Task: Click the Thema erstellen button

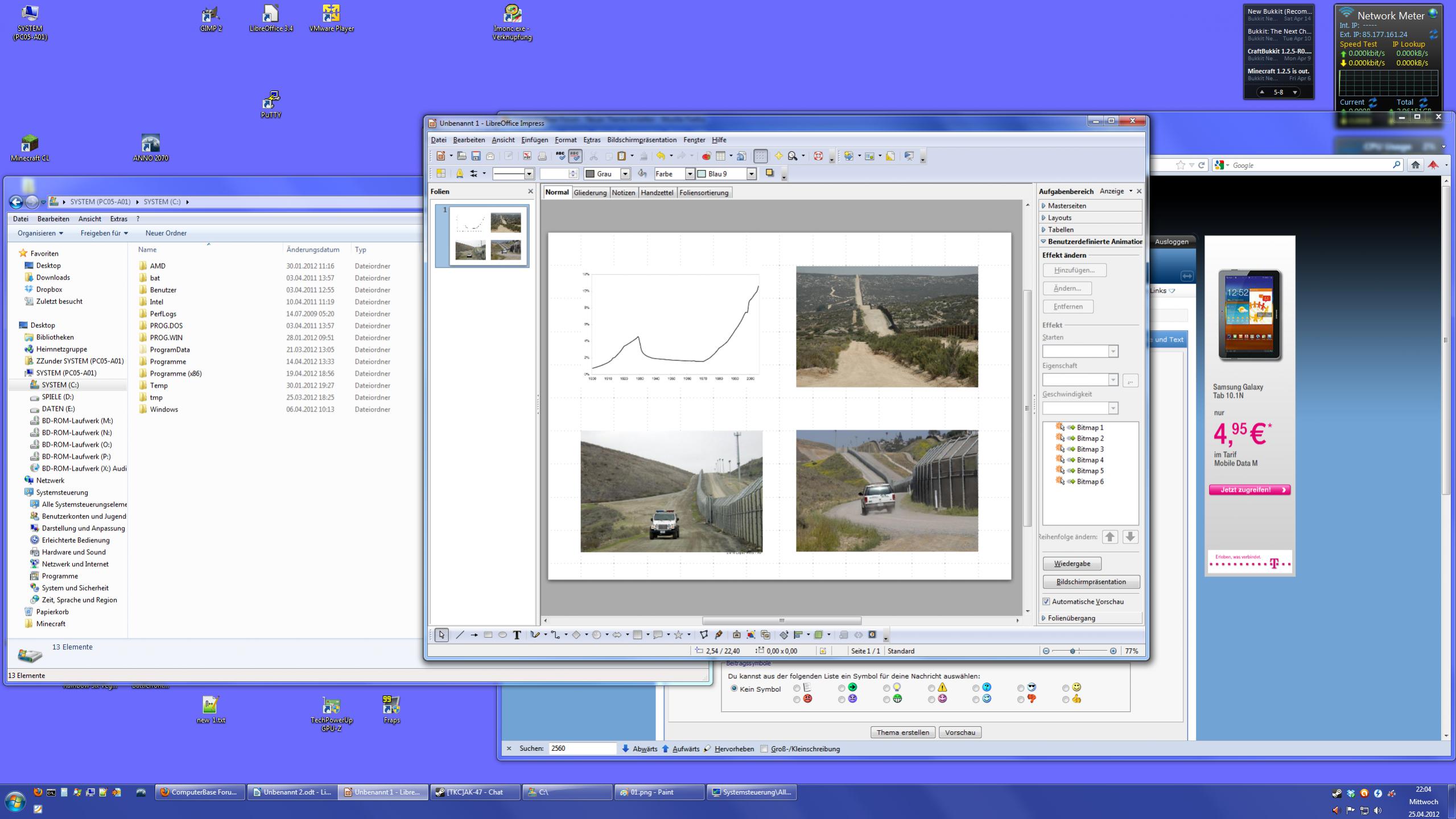Action: coord(902,732)
